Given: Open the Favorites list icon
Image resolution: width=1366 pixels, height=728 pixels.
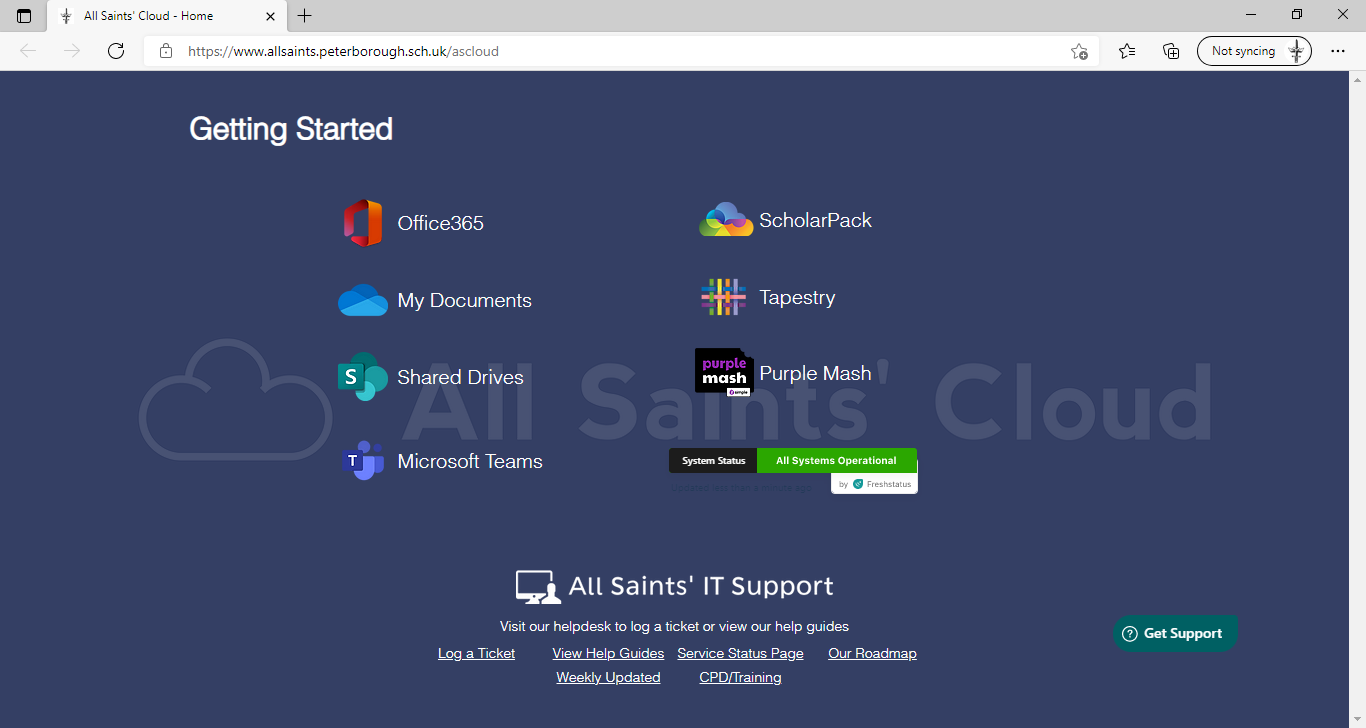Looking at the screenshot, I should click(1127, 51).
